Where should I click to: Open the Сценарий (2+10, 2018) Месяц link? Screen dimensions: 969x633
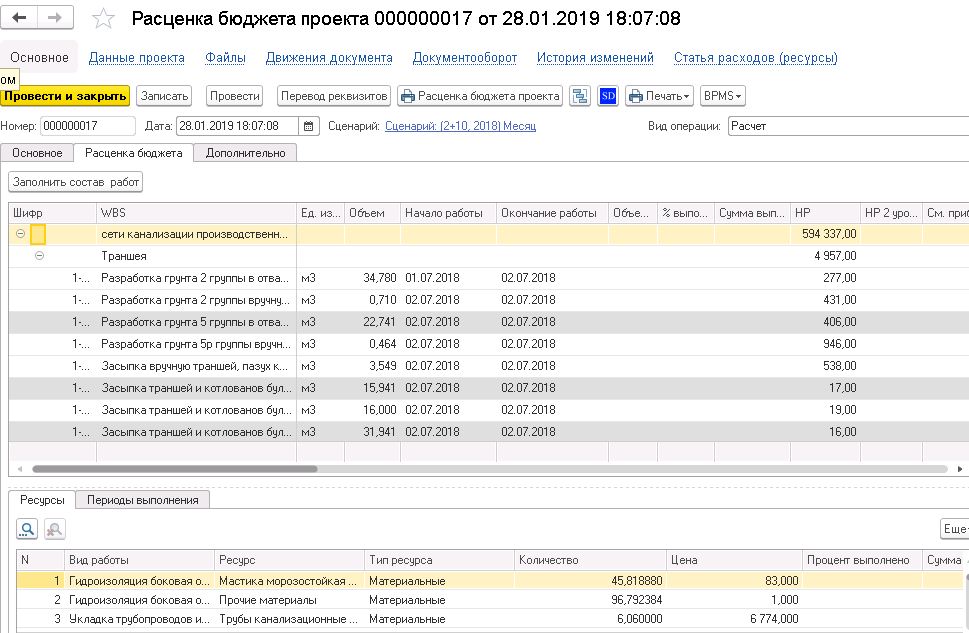point(460,126)
